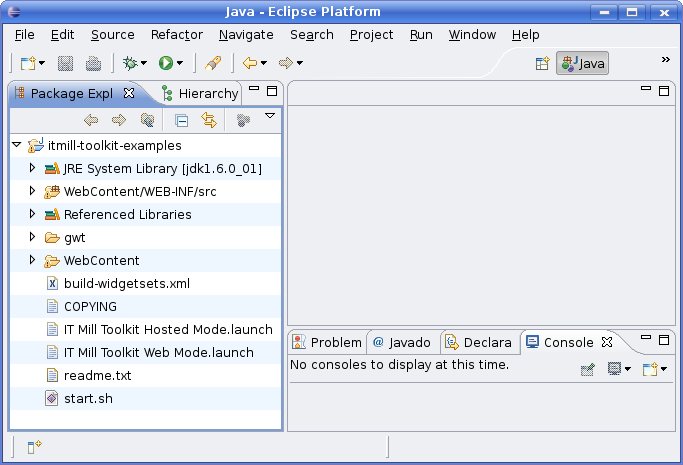
Task: Switch to the Hierarchy tab
Action: tap(200, 94)
